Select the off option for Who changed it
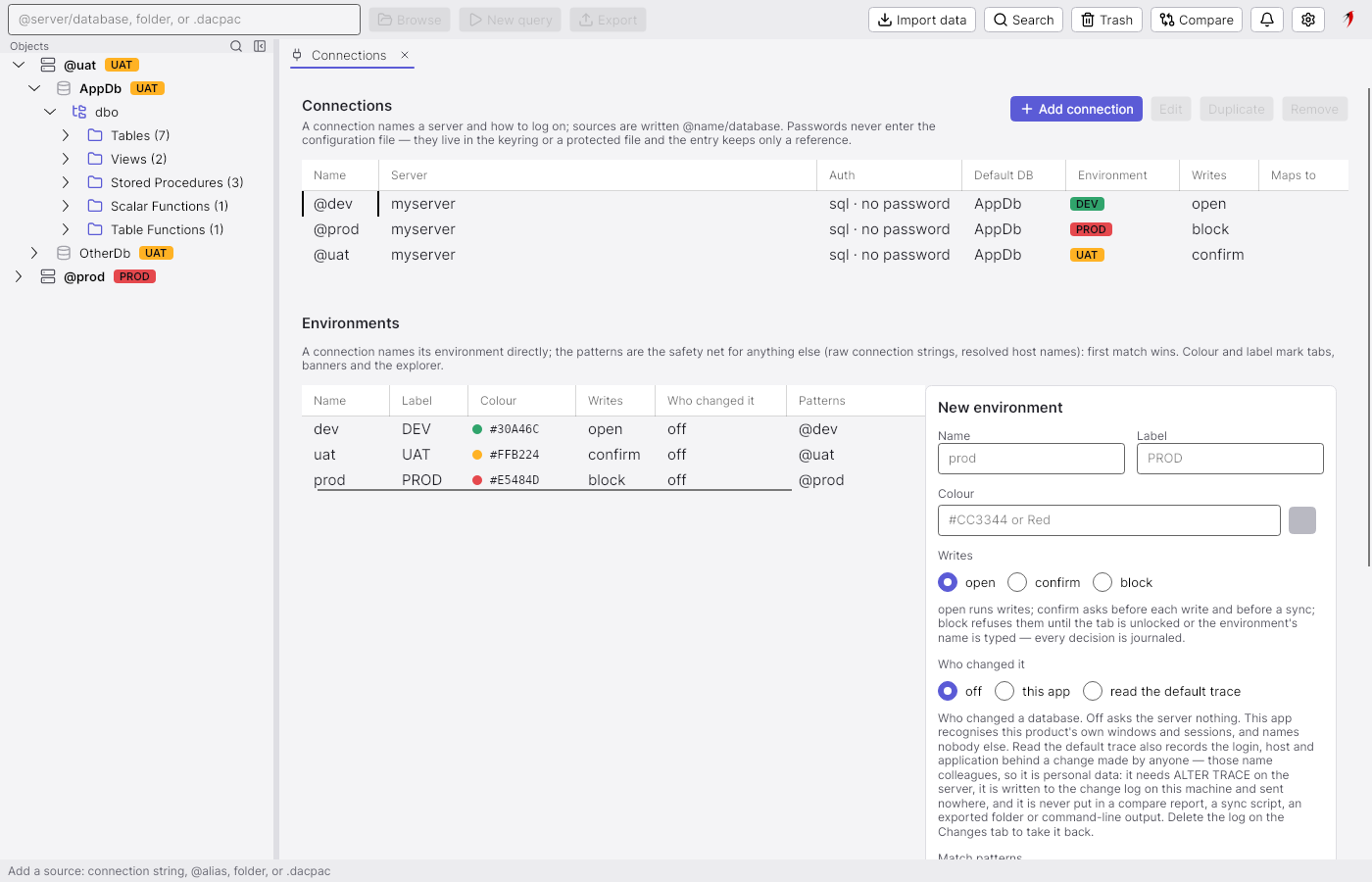 948,691
